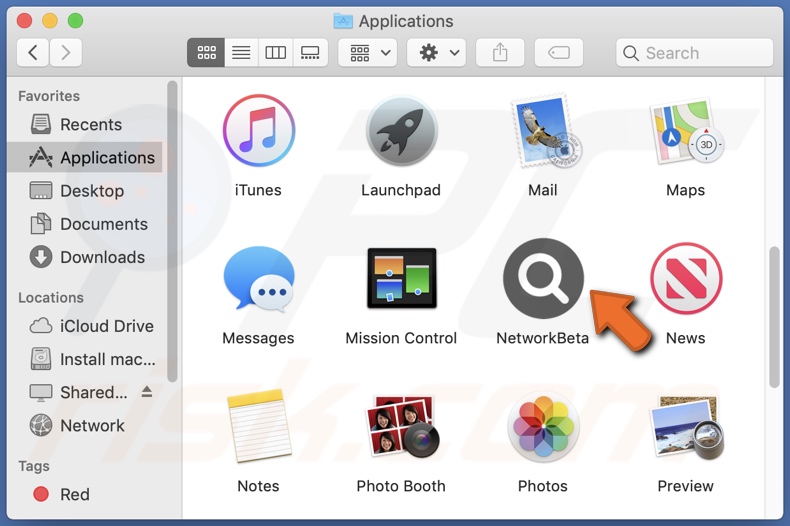Click the Messages speech bubble icon
Viewport: 790px width, 526px height.
258,278
